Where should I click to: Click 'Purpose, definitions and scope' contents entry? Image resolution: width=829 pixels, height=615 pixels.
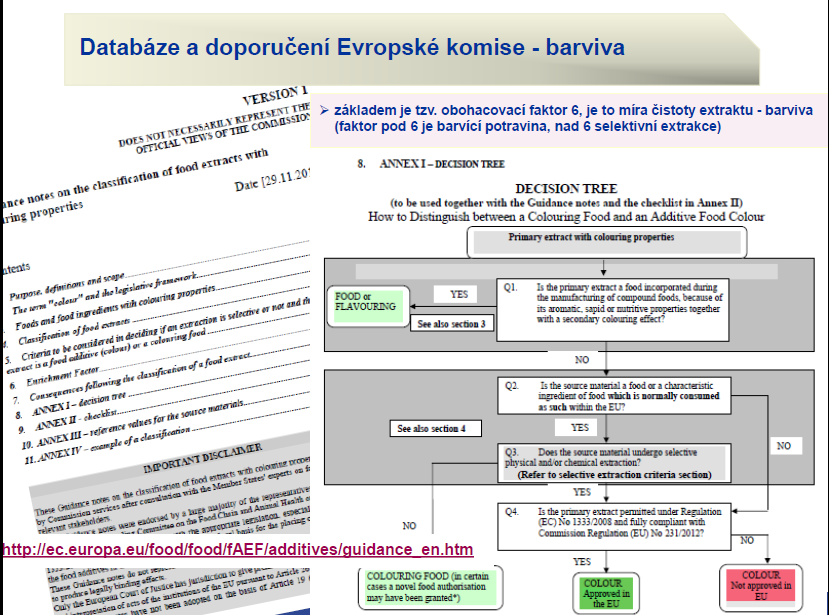tap(67, 286)
